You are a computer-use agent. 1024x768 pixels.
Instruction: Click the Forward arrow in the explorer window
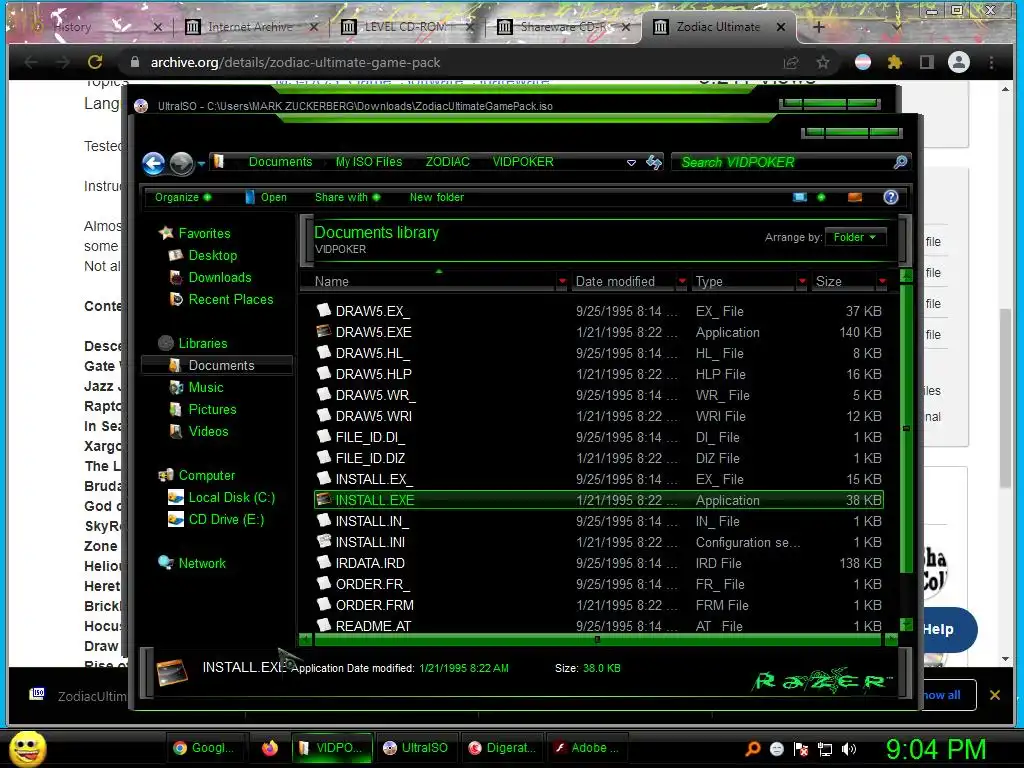[182, 163]
